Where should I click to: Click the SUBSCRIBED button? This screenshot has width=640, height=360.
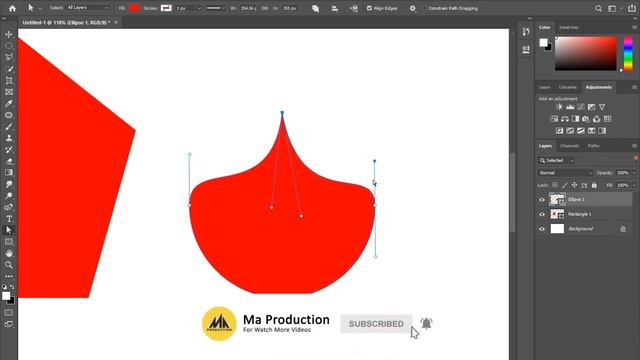[376, 324]
